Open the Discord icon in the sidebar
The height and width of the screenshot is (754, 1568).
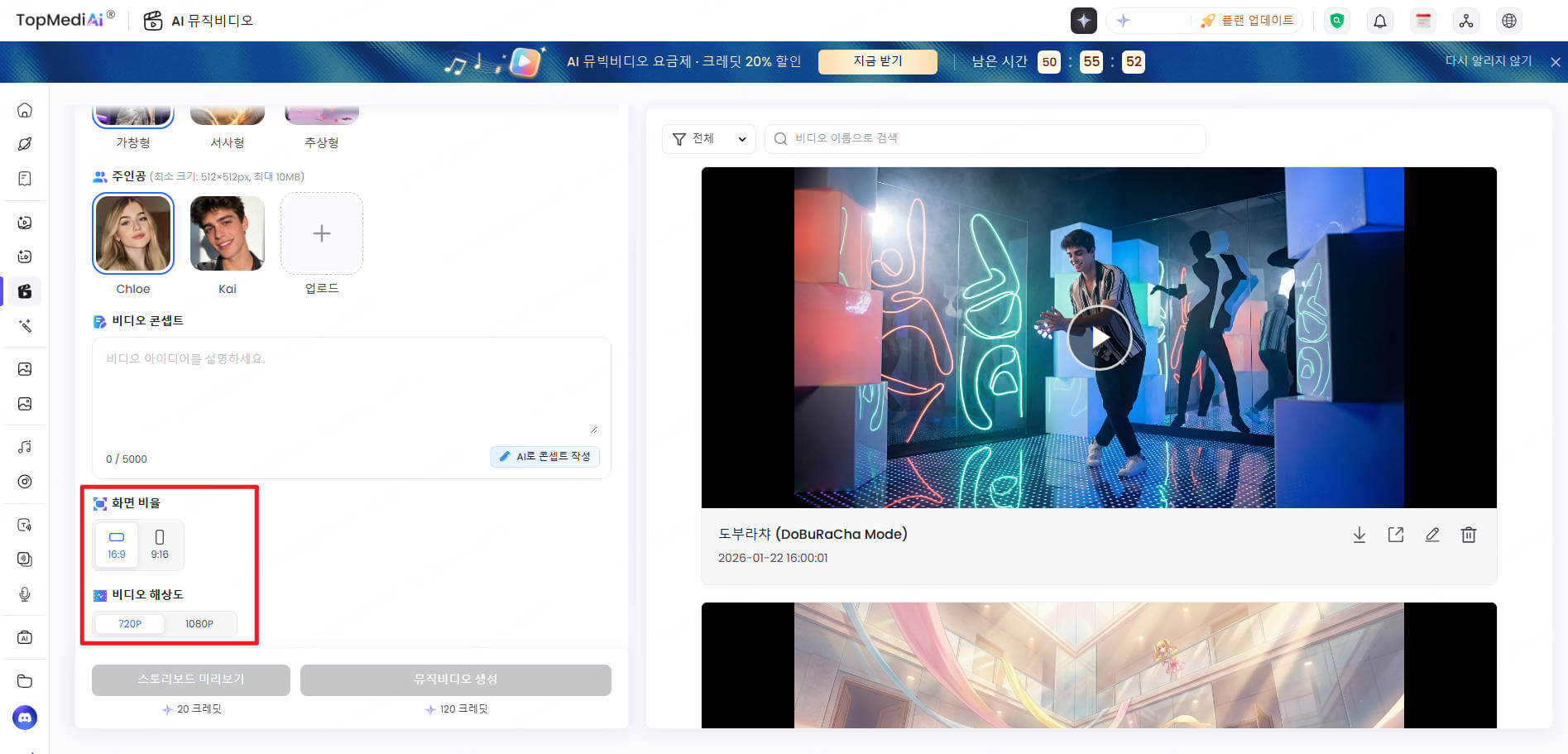pos(25,718)
